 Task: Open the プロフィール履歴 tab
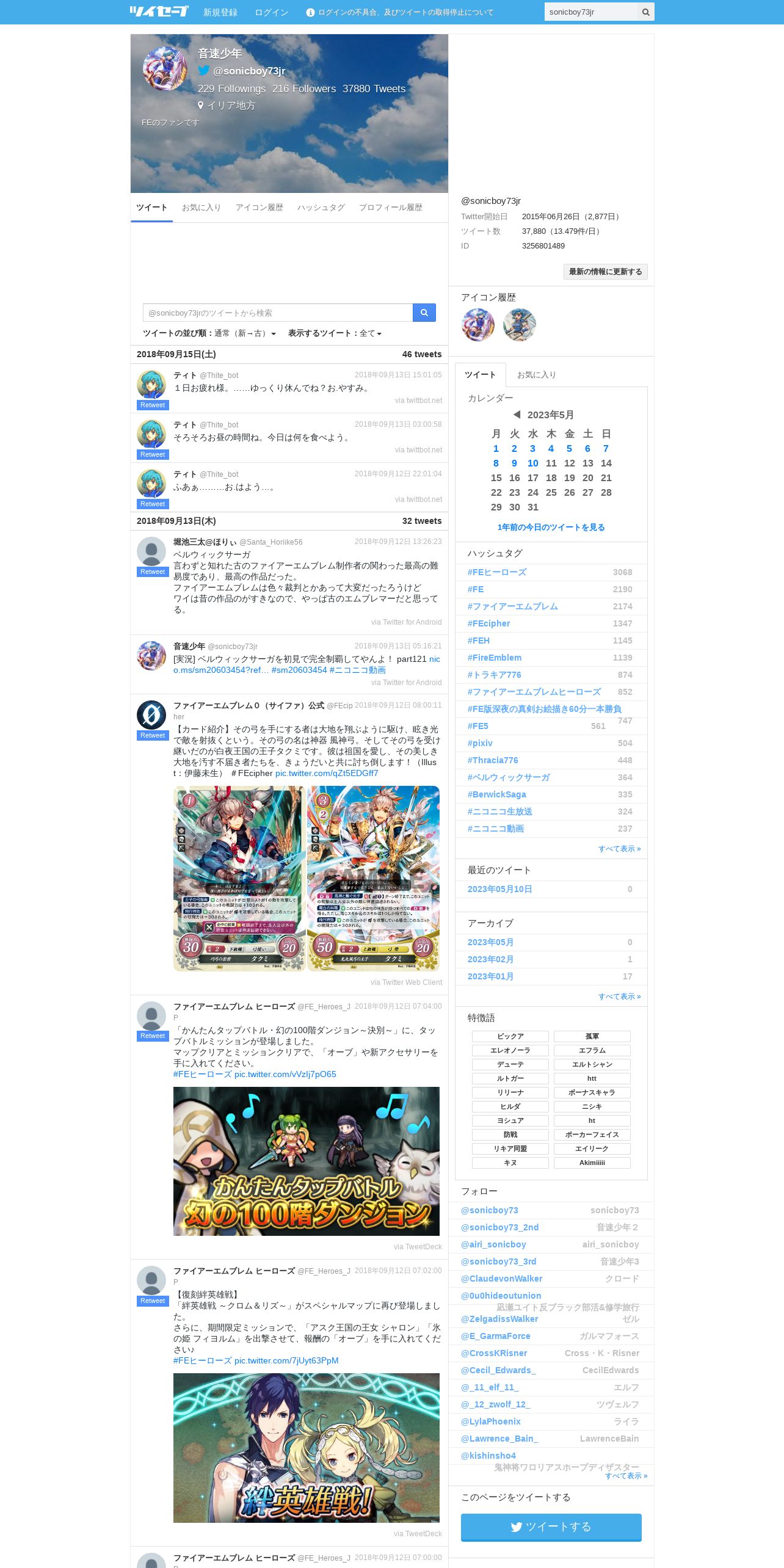[391, 208]
